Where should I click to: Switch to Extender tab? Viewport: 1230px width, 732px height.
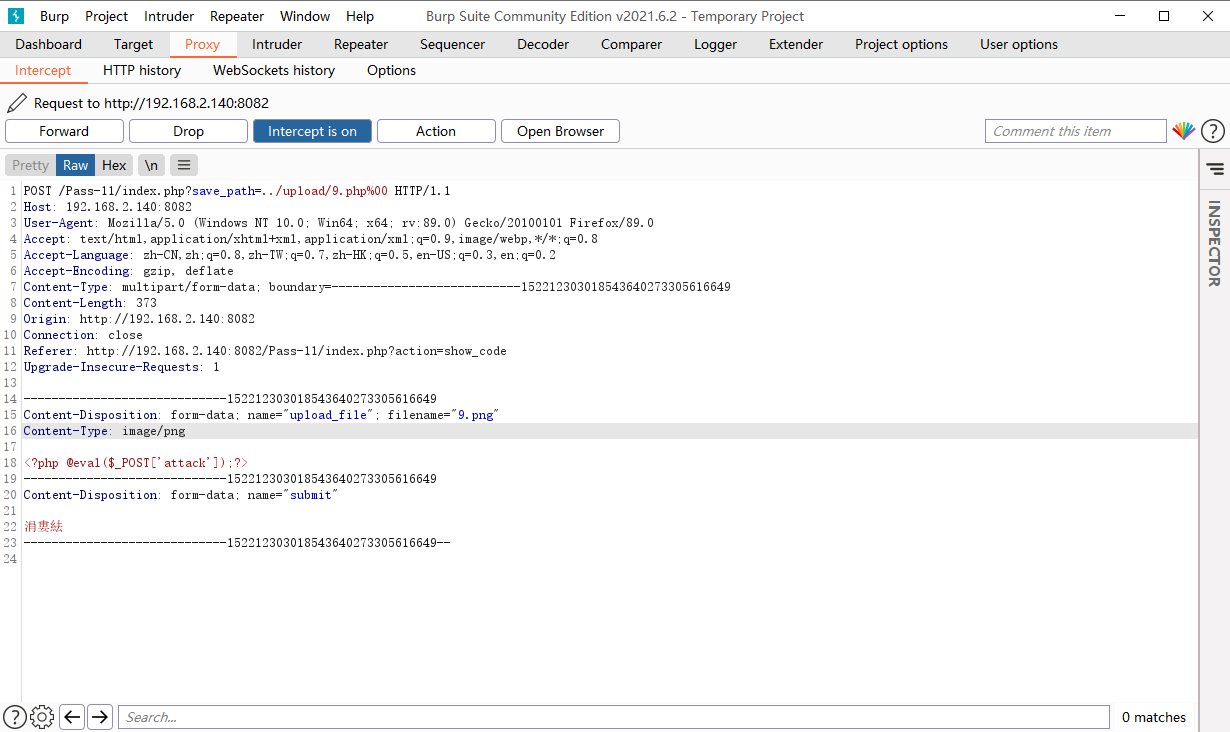[x=796, y=44]
